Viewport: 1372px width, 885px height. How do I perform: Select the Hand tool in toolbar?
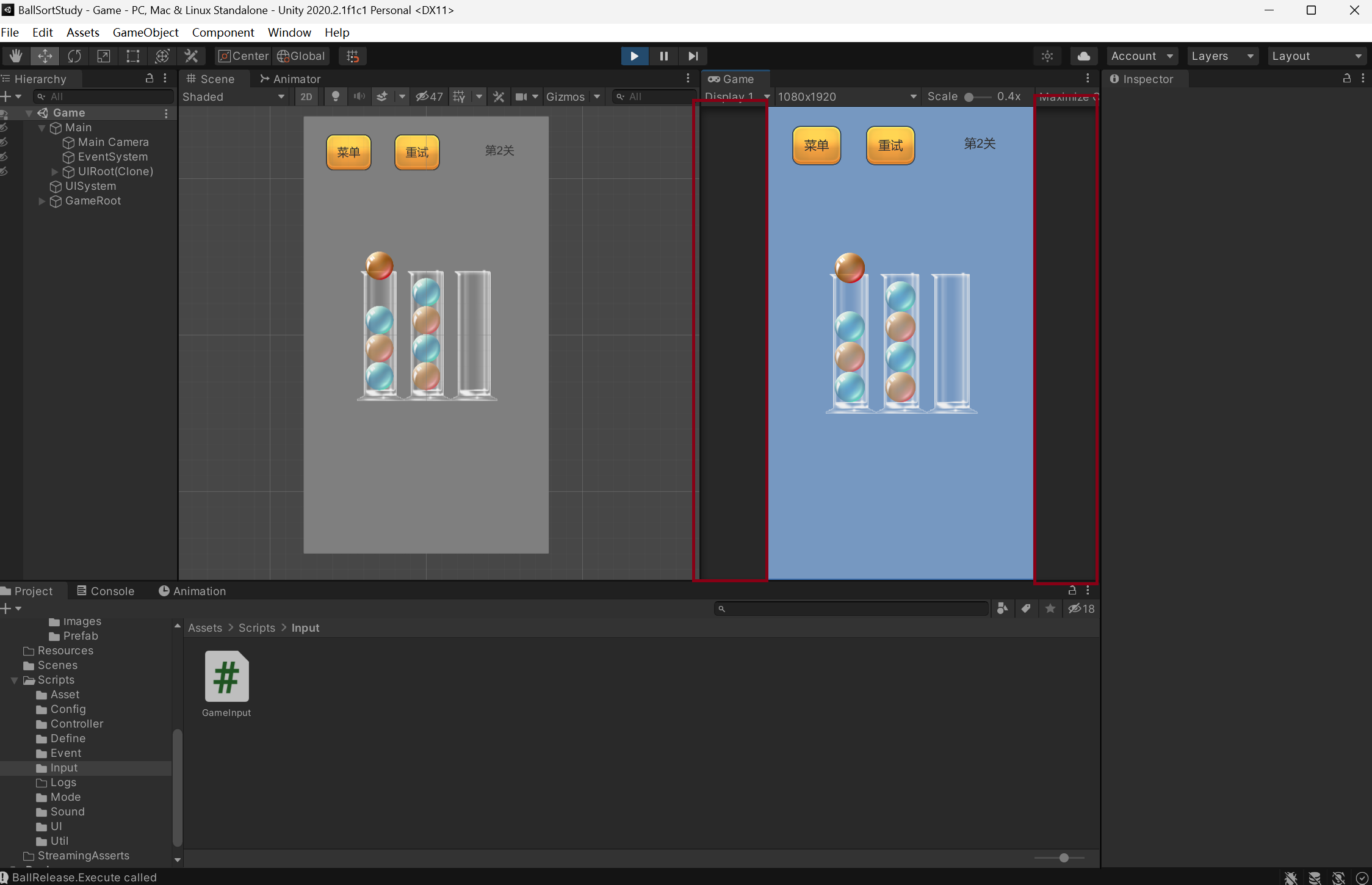(16, 56)
